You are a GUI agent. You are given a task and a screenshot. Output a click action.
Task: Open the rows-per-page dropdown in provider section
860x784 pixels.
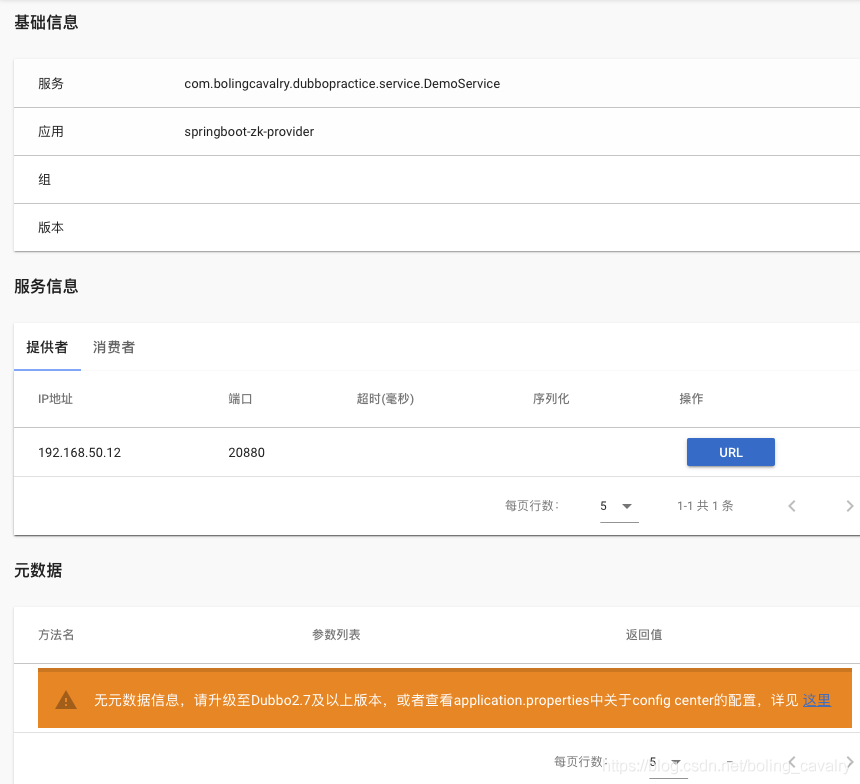click(614, 505)
